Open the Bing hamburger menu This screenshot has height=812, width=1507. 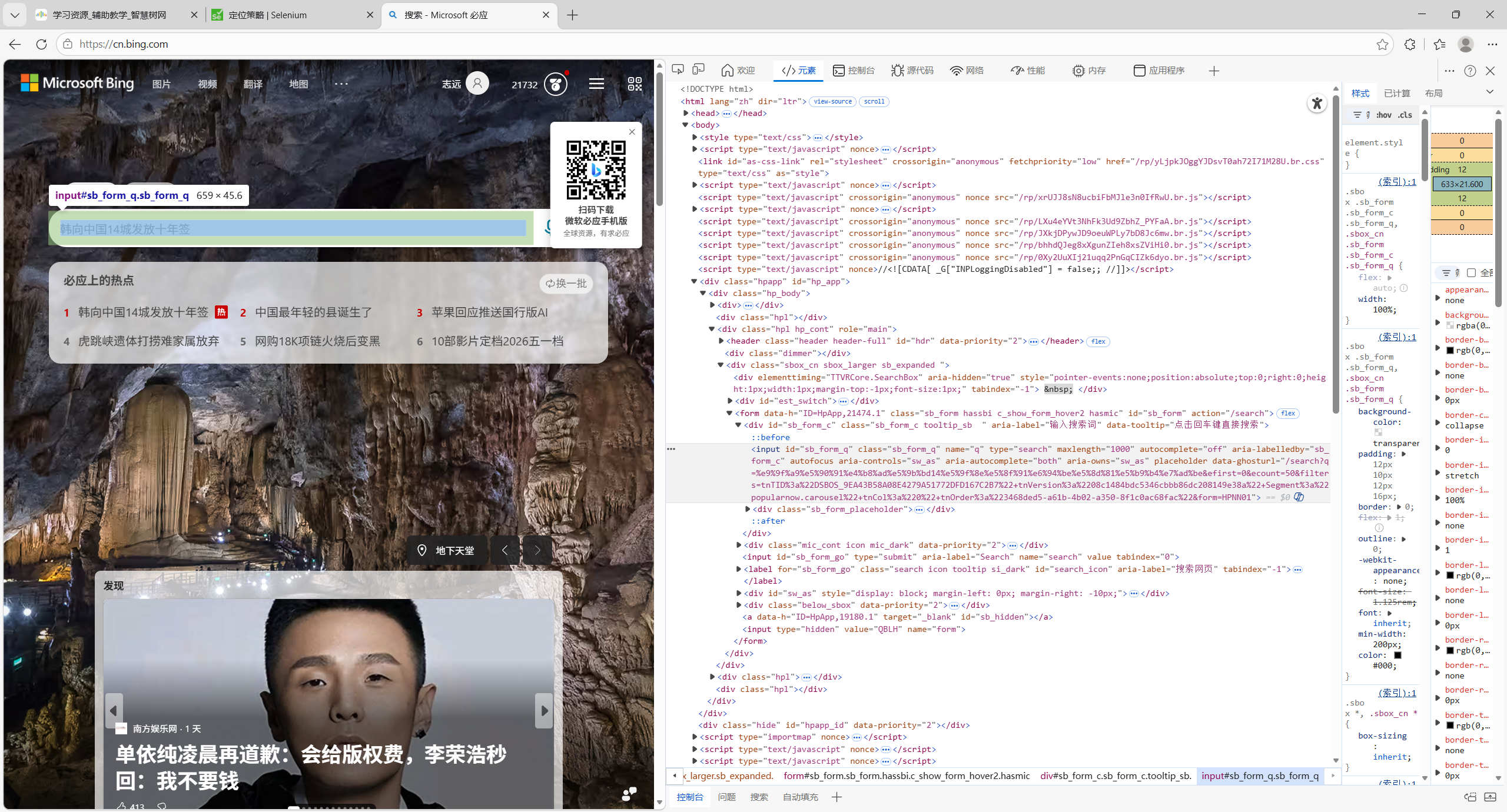[596, 84]
